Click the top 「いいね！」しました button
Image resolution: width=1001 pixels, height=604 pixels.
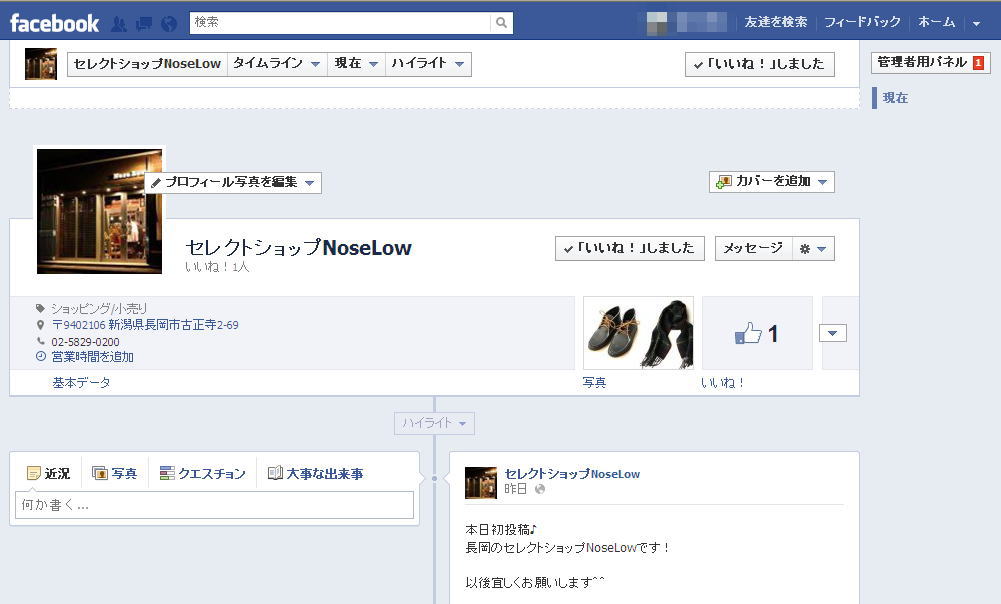click(760, 64)
